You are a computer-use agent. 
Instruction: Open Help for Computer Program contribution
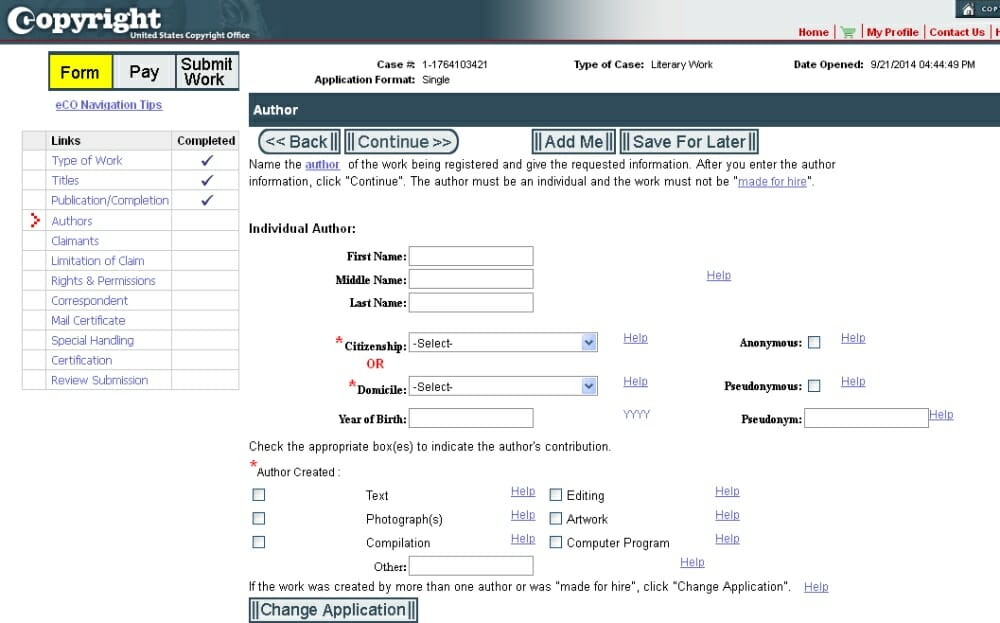(x=727, y=539)
